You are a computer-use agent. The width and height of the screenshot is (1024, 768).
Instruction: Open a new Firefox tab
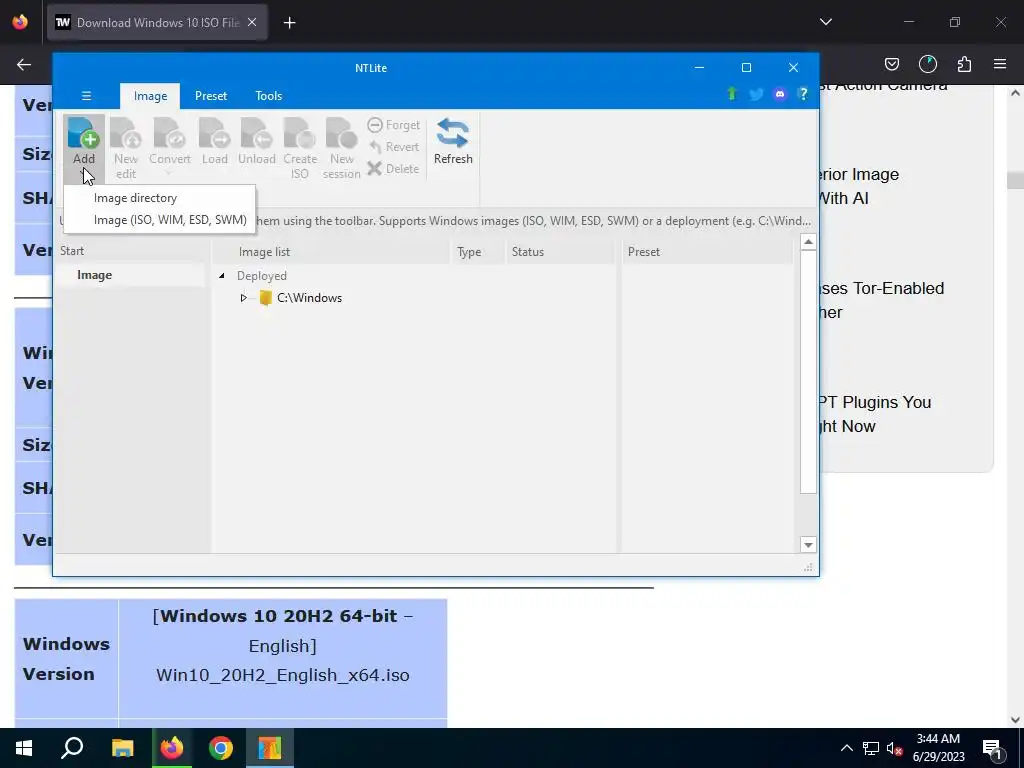pos(289,23)
